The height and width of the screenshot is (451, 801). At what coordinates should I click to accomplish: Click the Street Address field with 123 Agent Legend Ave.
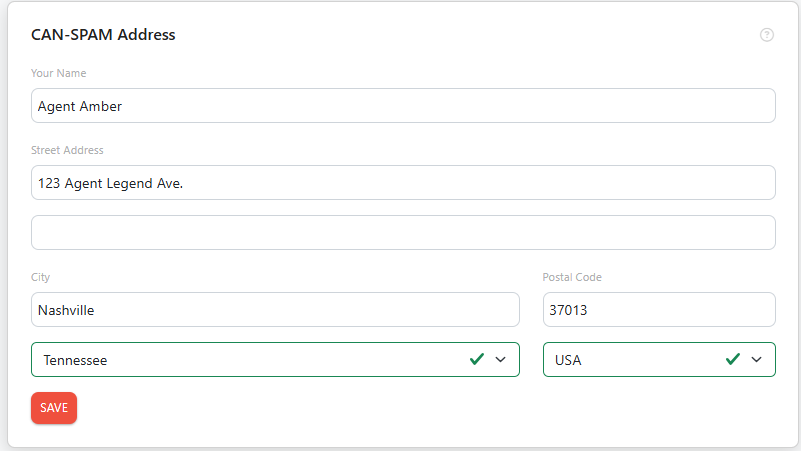point(403,182)
